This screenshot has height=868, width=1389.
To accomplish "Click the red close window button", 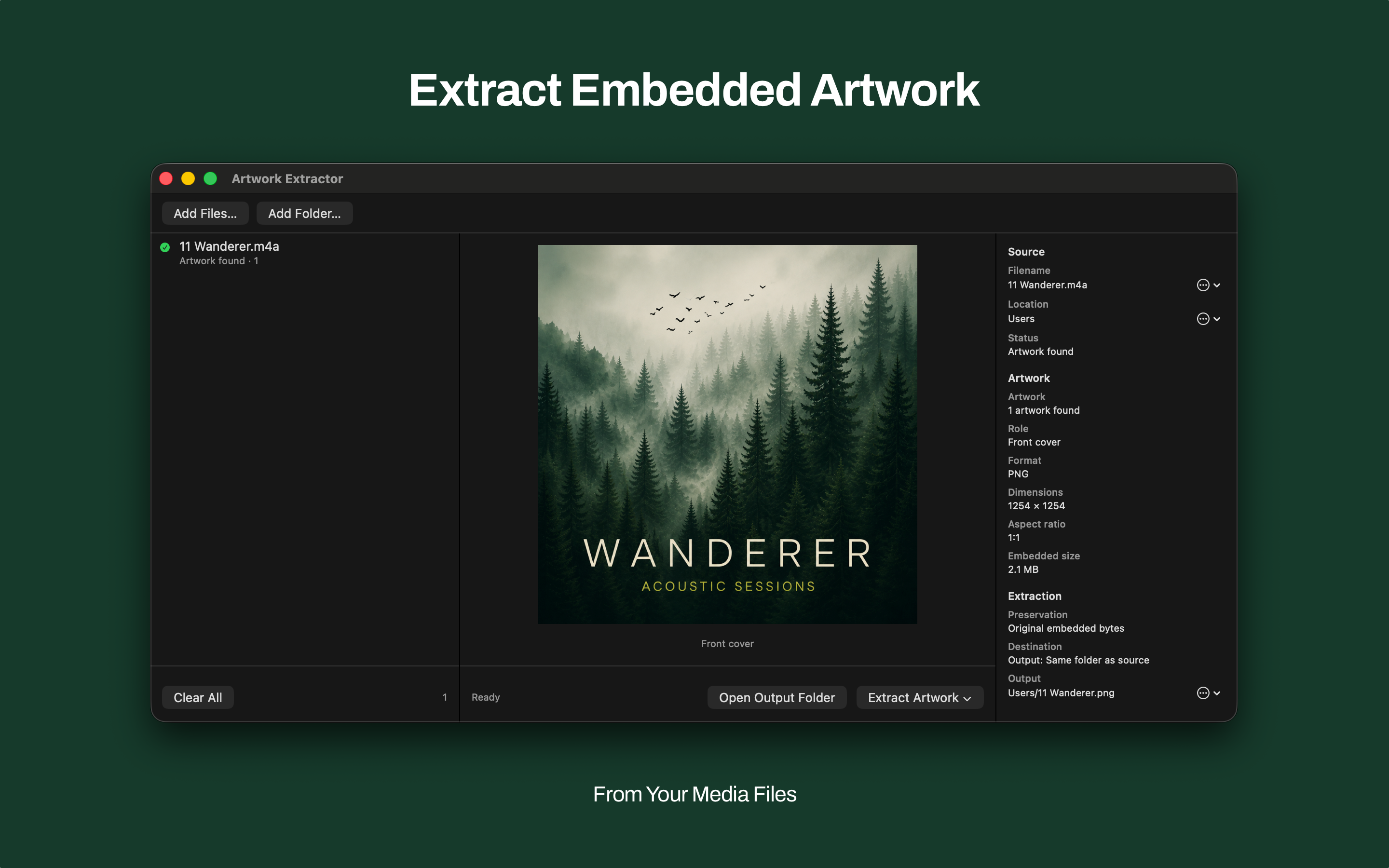I will click(166, 178).
